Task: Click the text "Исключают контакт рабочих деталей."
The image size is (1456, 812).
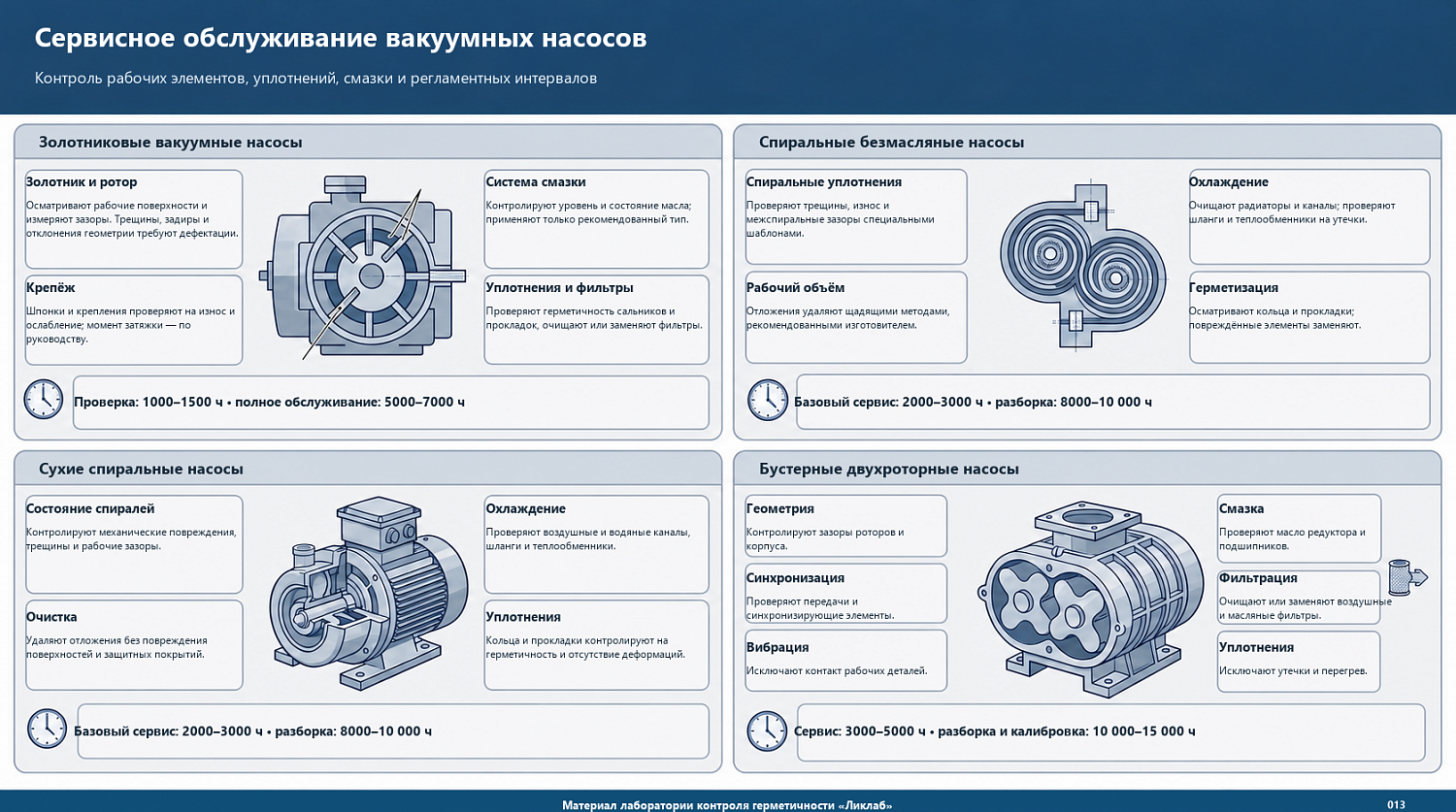Action: point(837,670)
